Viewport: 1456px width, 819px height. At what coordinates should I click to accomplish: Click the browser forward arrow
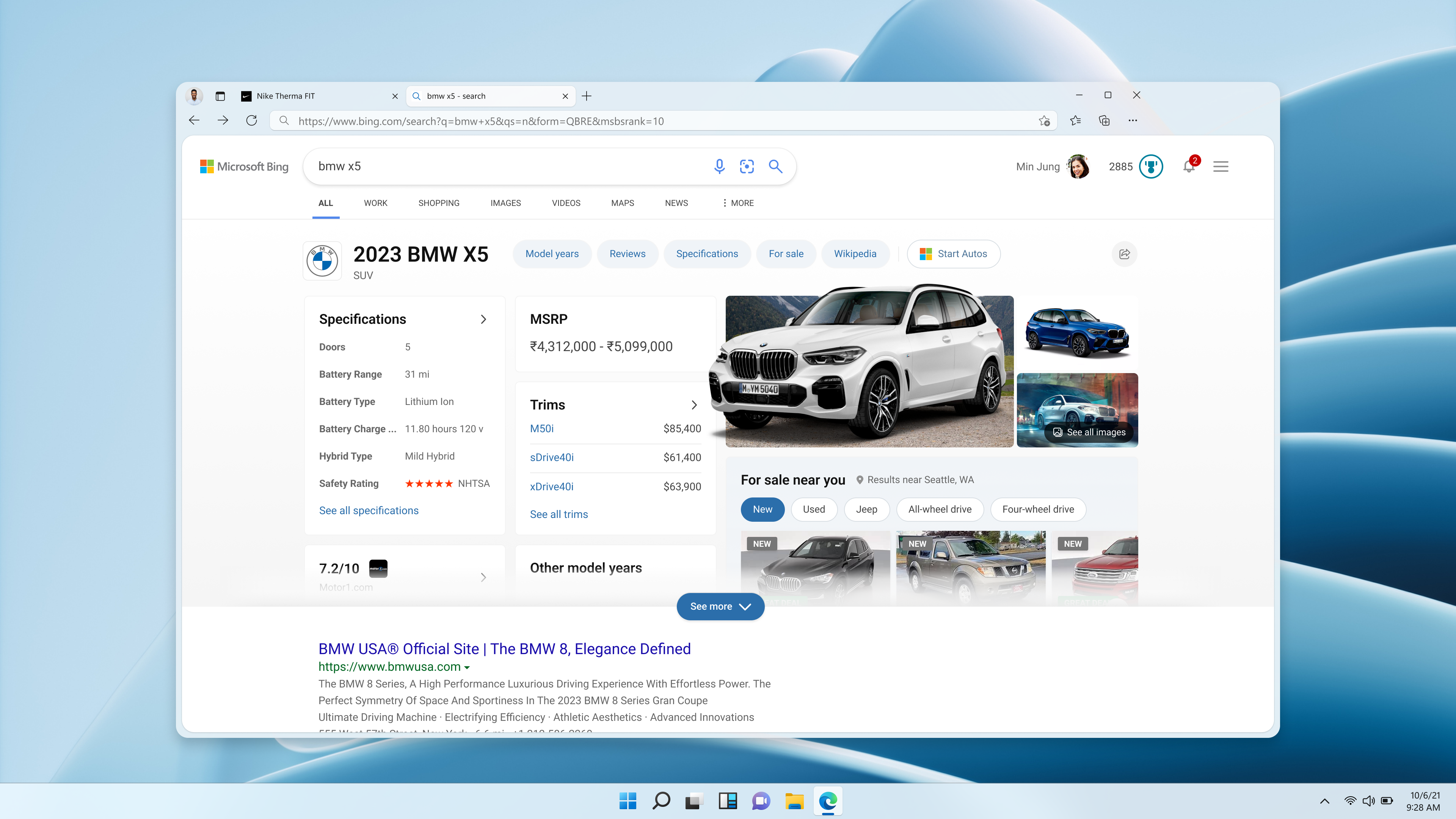tap(223, 121)
